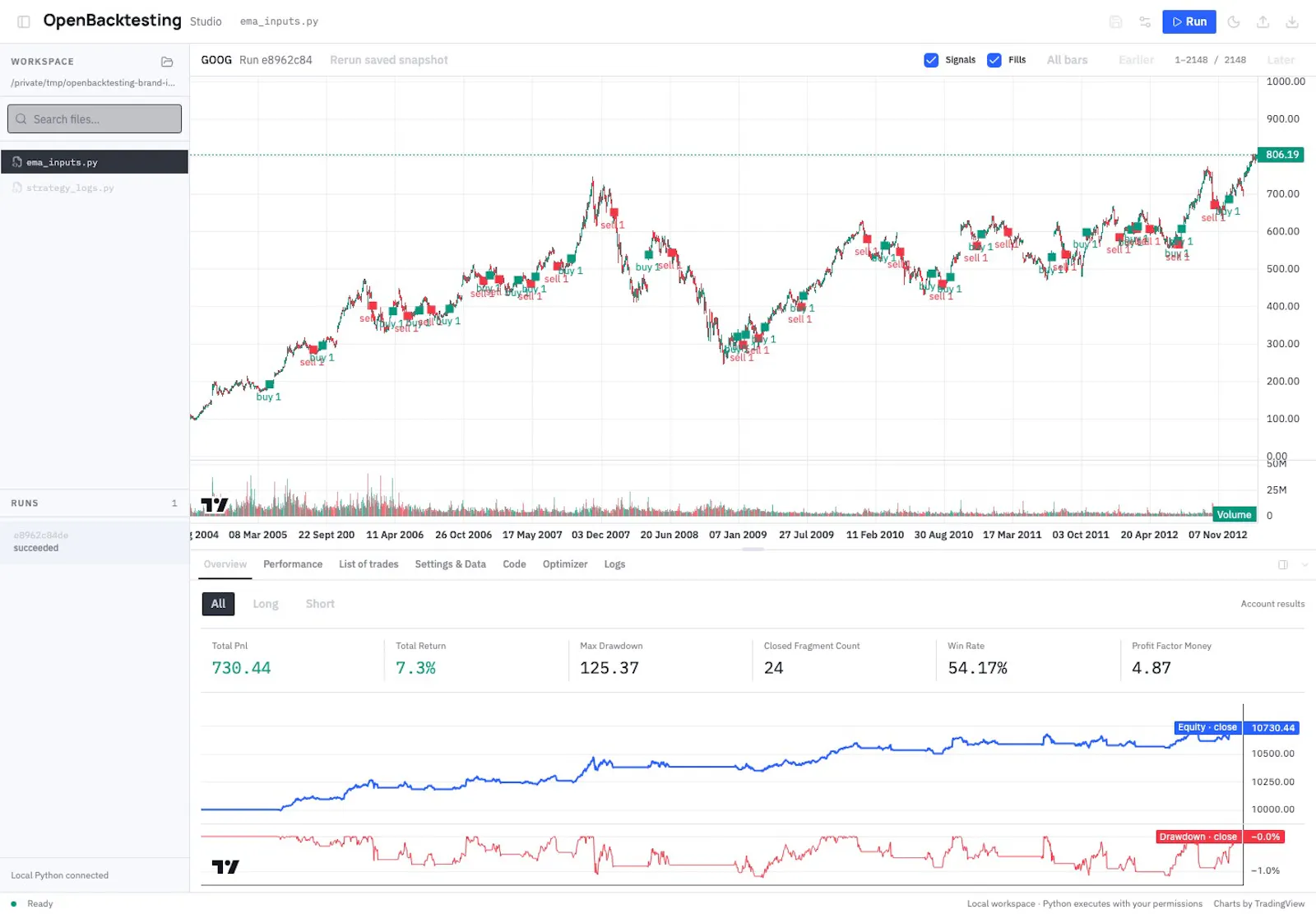Click the Total Pnl value 730.44
This screenshot has width=1316, height=914.
pyautogui.click(x=241, y=668)
